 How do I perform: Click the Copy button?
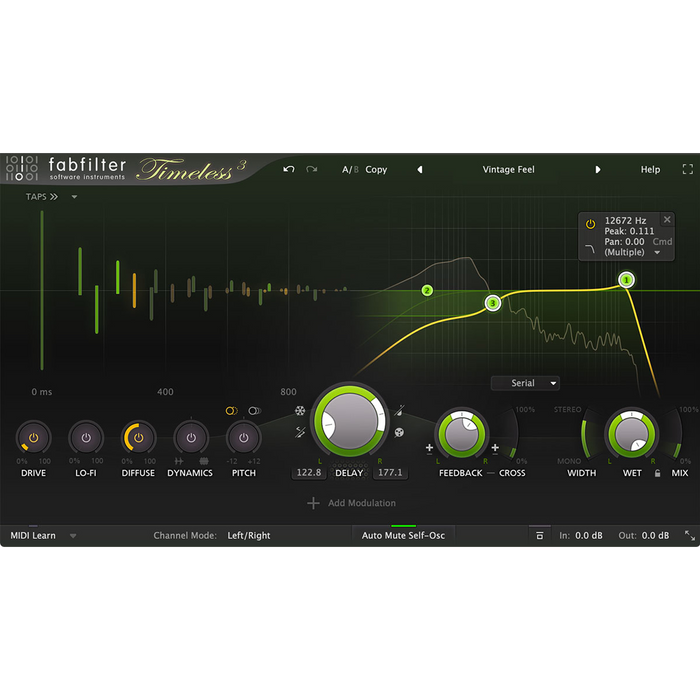(x=376, y=170)
